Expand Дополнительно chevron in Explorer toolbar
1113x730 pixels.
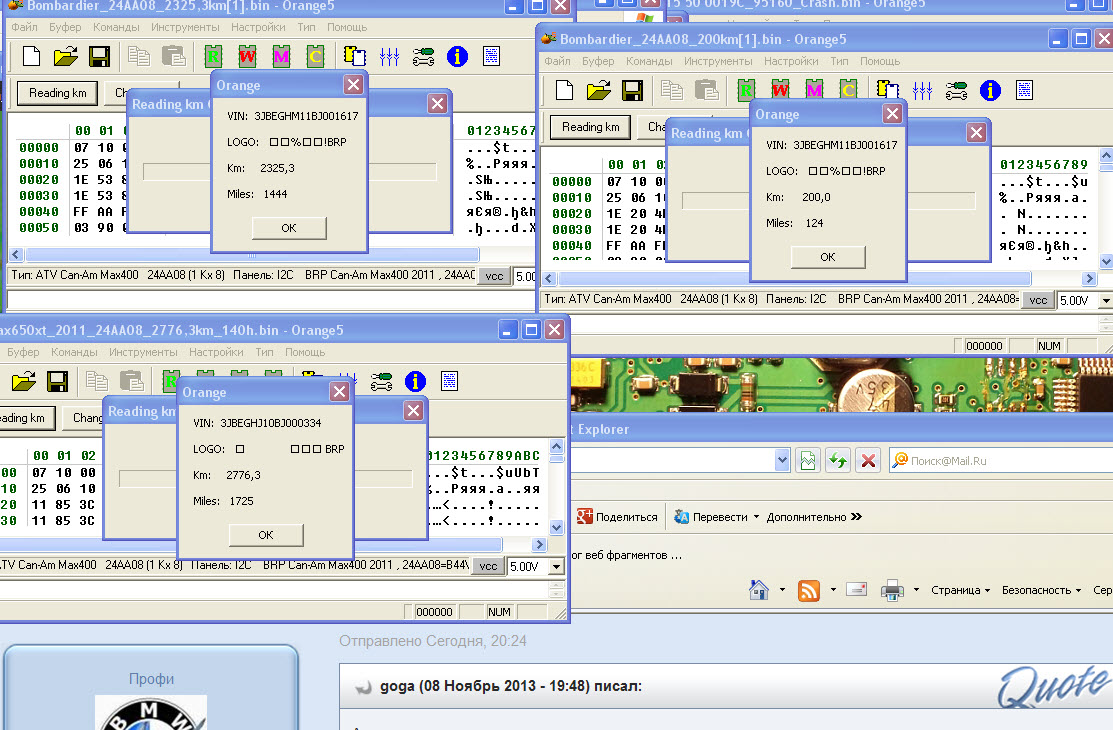pyautogui.click(x=856, y=517)
